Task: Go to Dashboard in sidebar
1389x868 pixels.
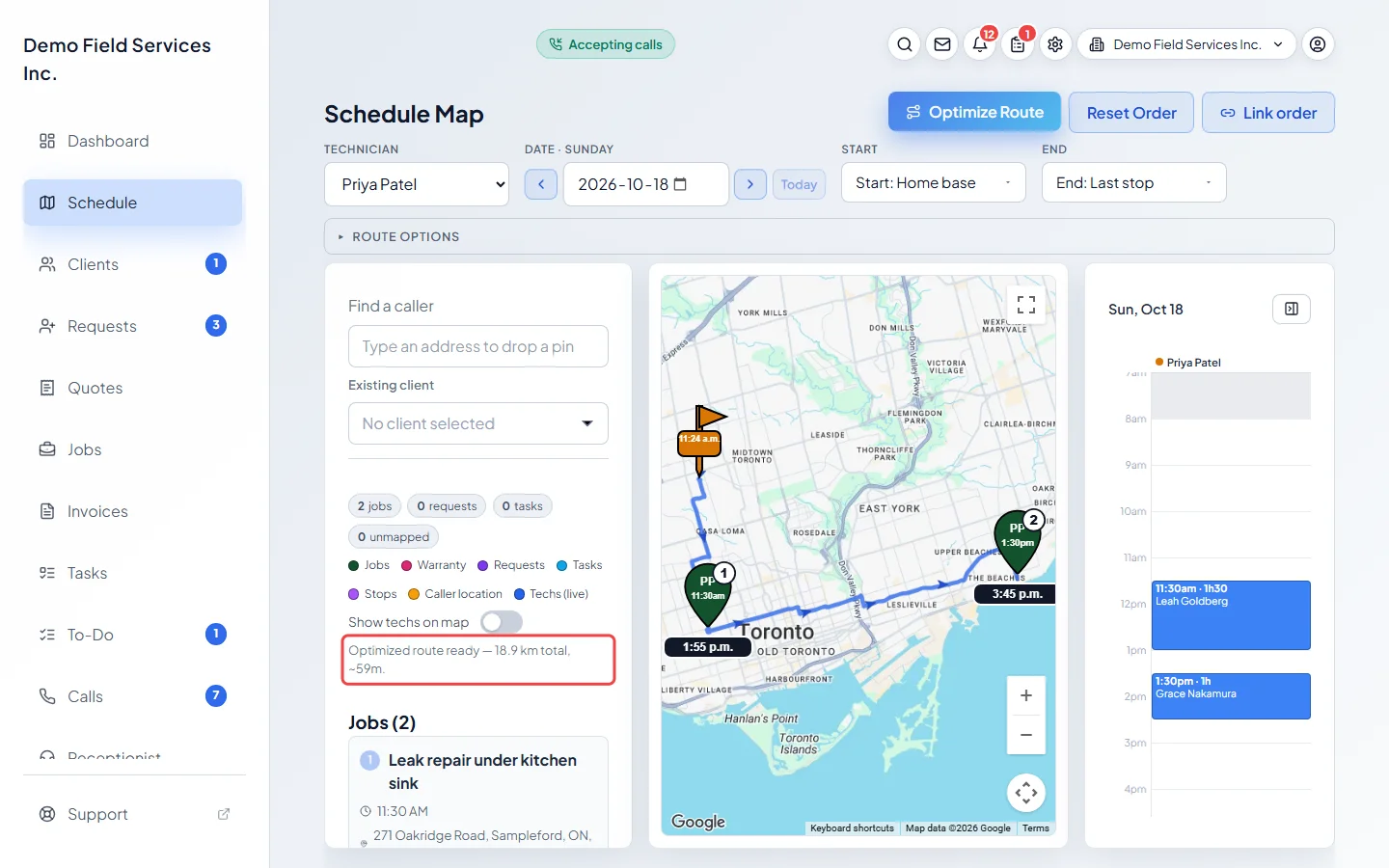Action: click(133, 141)
